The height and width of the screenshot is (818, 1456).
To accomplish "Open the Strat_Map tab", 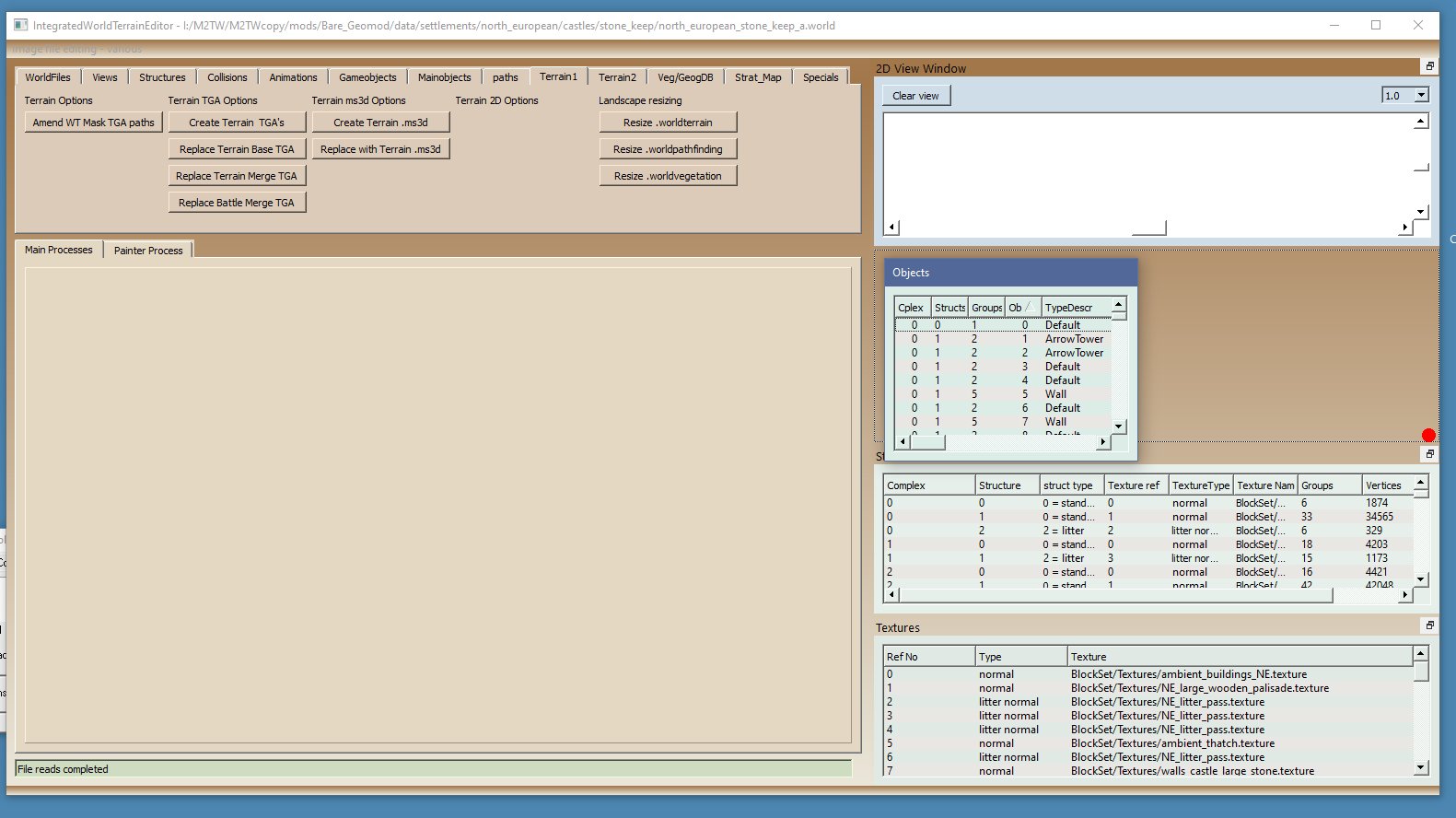I will 758,77.
